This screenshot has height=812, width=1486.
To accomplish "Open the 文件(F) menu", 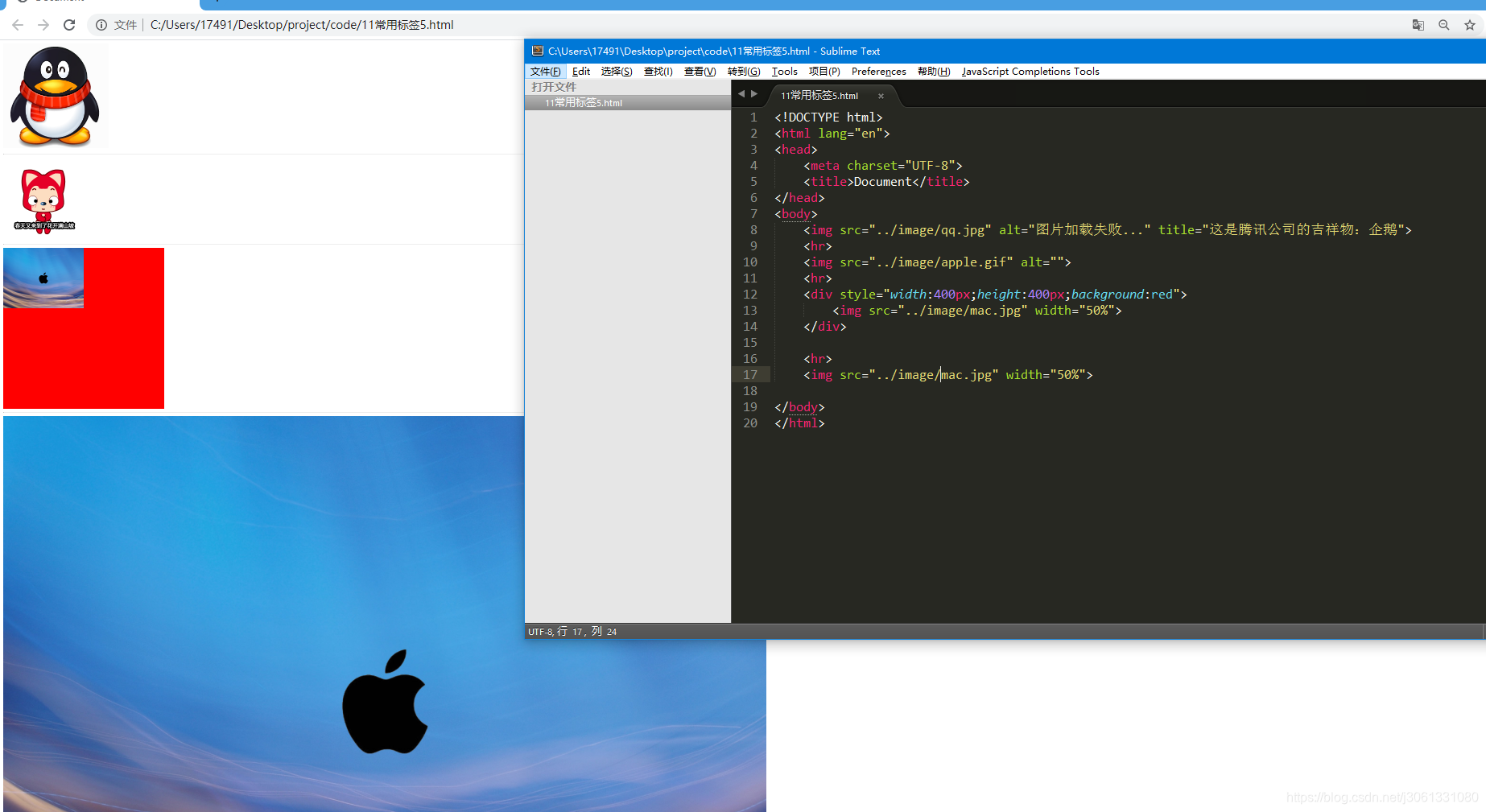I will click(546, 72).
